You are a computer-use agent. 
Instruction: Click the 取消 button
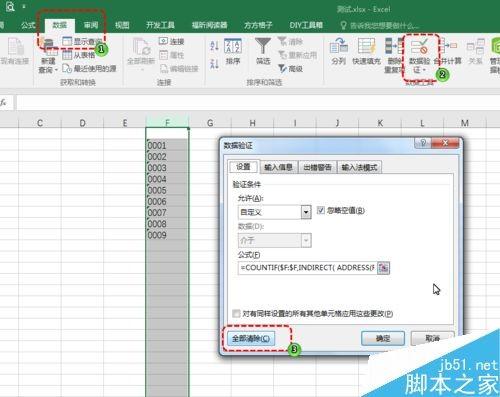tap(432, 339)
